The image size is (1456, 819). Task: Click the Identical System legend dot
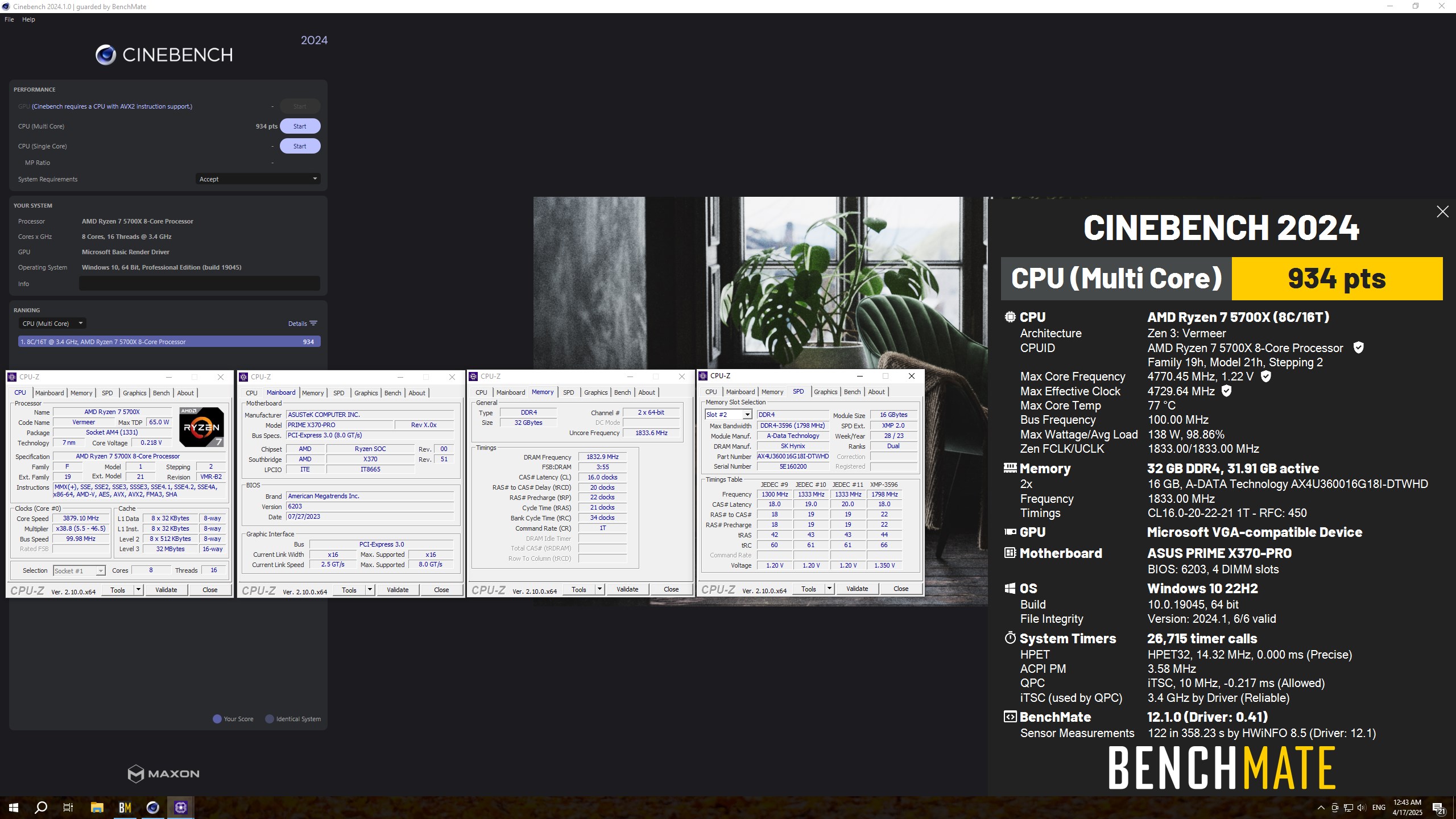click(x=270, y=719)
